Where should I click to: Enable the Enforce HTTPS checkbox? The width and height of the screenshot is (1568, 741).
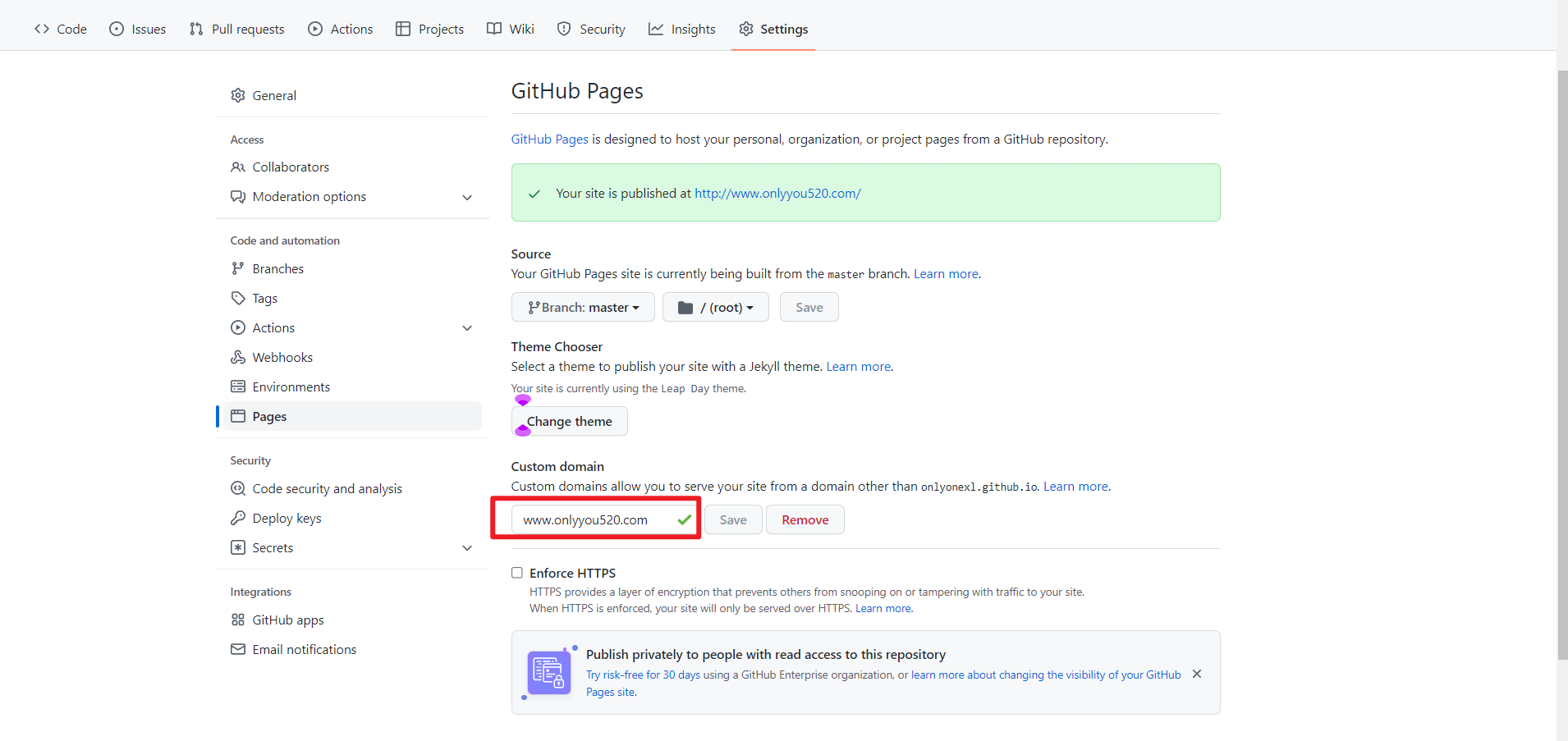pyautogui.click(x=517, y=573)
